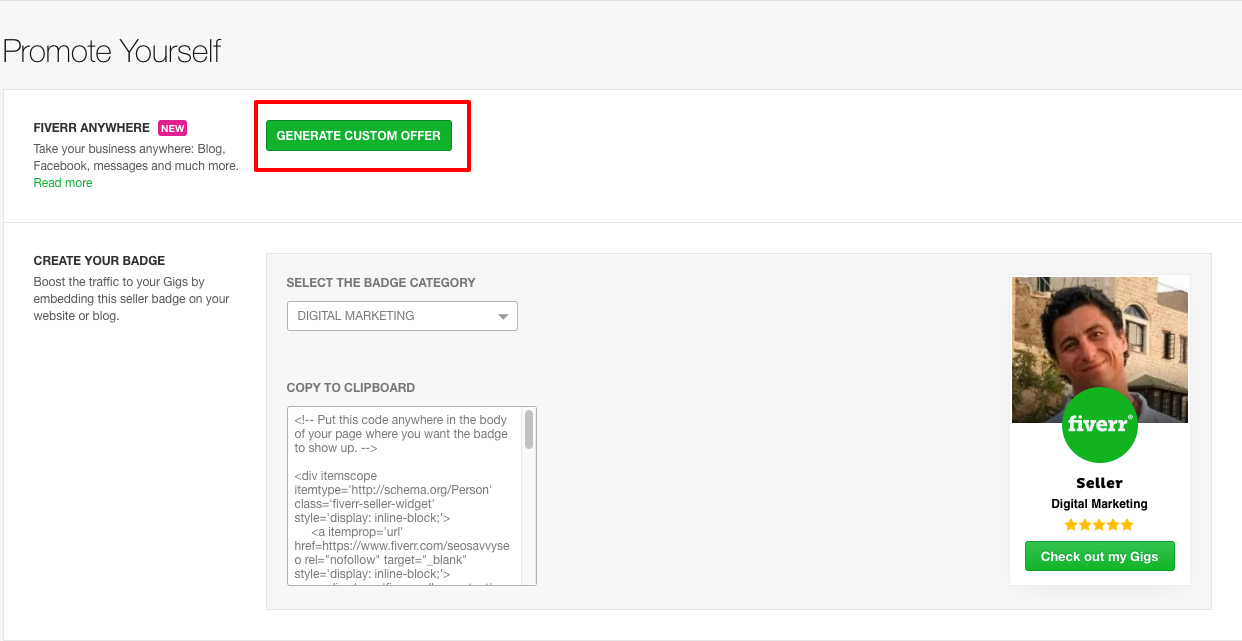The width and height of the screenshot is (1242, 641).
Task: Click the CREATE YOUR BADGE section label
Action: click(99, 260)
